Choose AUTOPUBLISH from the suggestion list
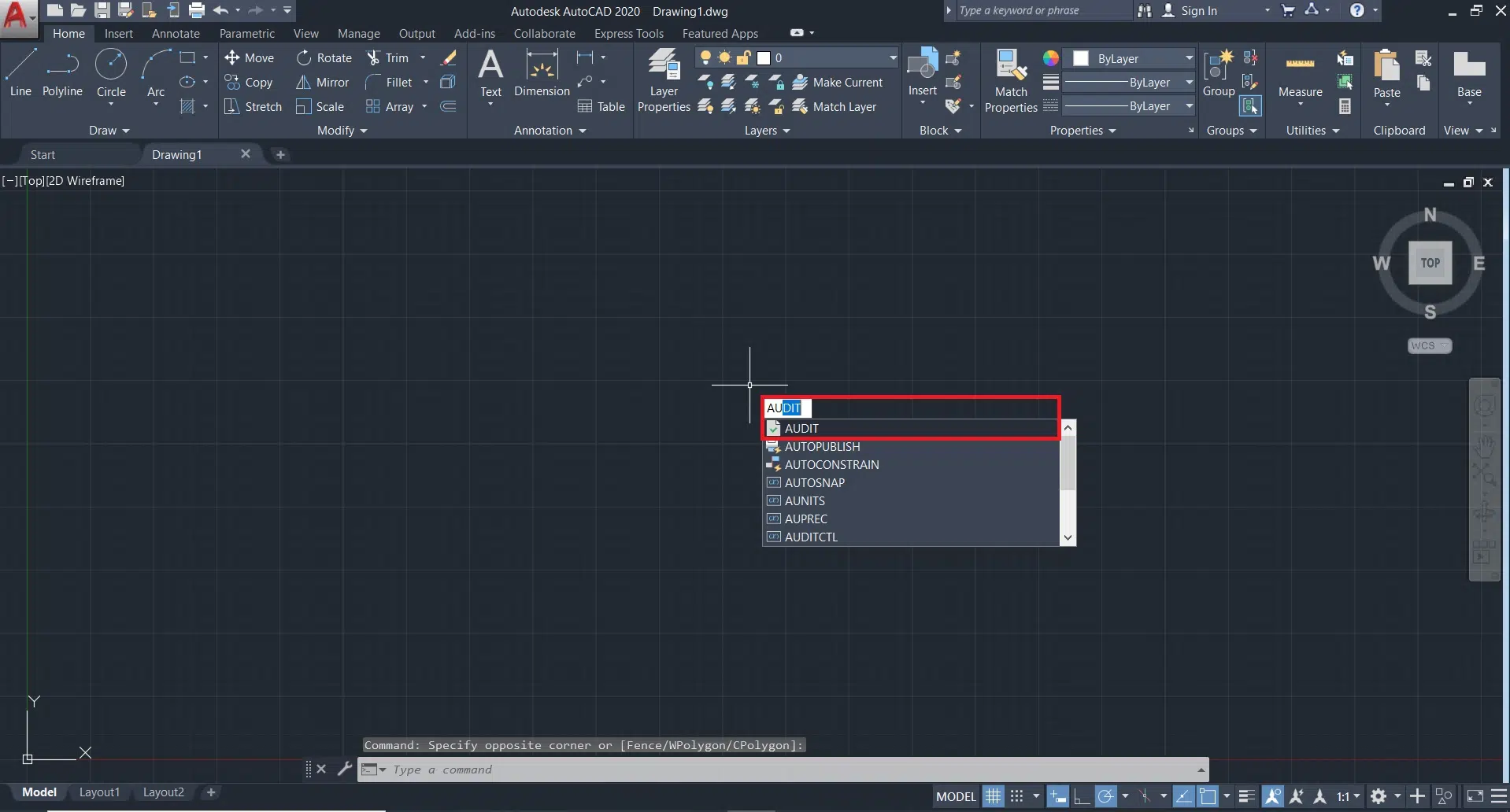Viewport: 1510px width, 812px height. [822, 447]
